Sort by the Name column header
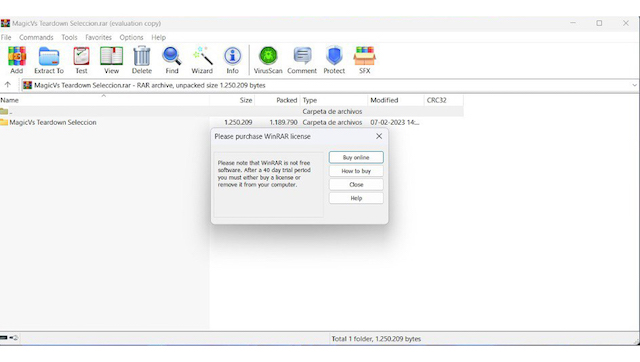Screen dimensions: 640x362 104,100
